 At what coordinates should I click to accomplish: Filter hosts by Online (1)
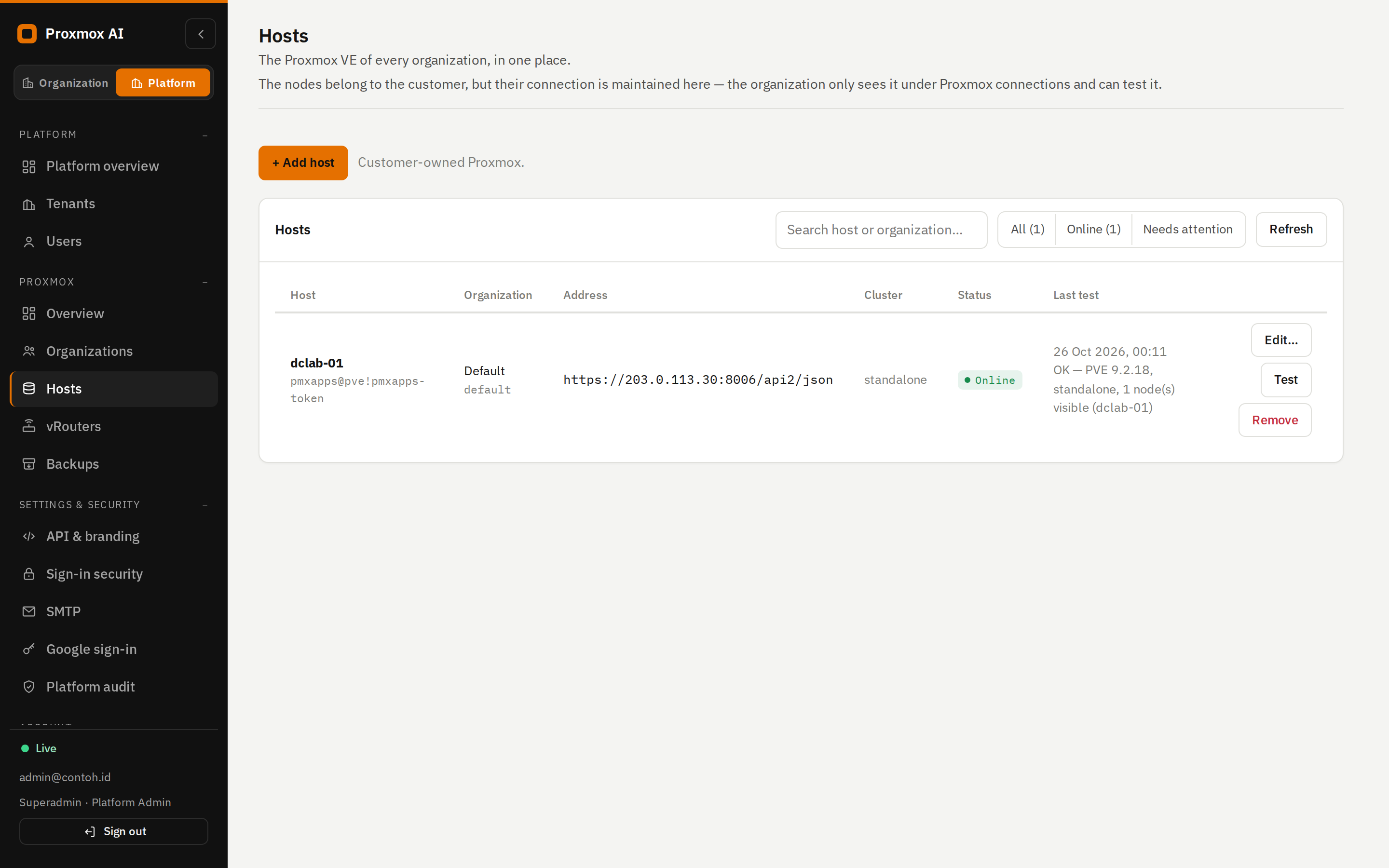(1093, 230)
